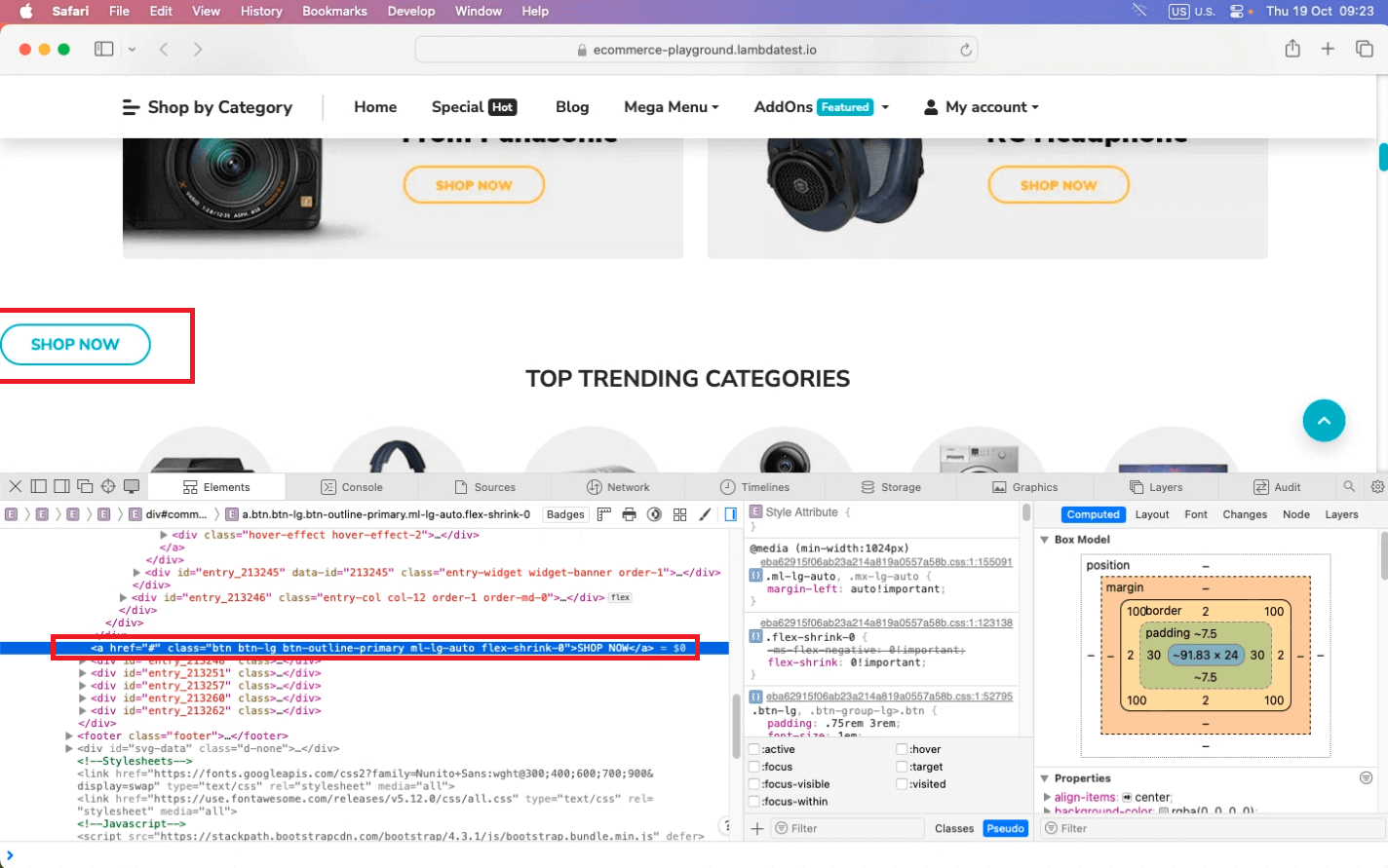Toggle the dark appearance compass icon
This screenshot has height=868, width=1388.
pos(654,513)
